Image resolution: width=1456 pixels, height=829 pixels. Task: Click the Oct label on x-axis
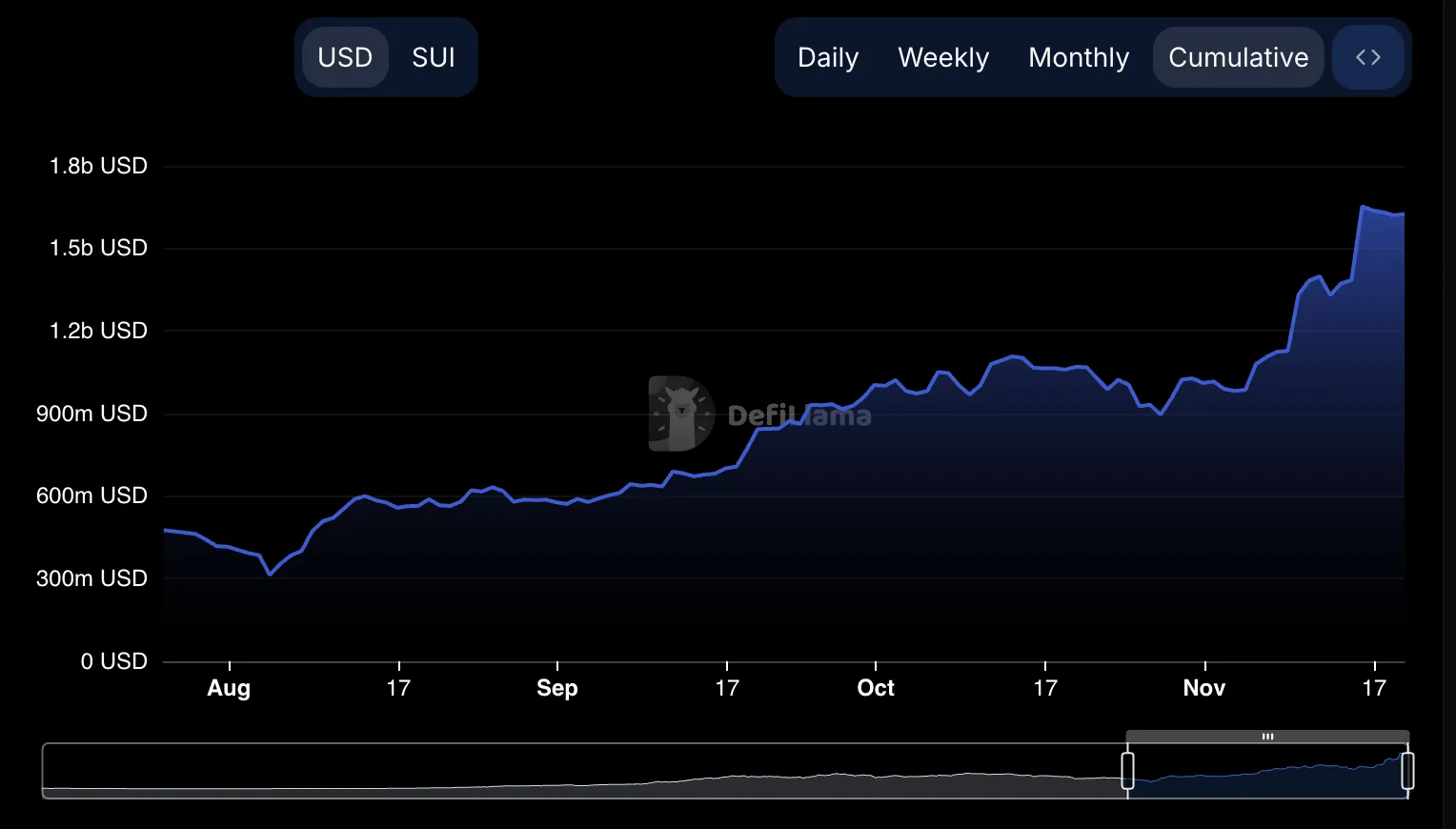click(876, 688)
